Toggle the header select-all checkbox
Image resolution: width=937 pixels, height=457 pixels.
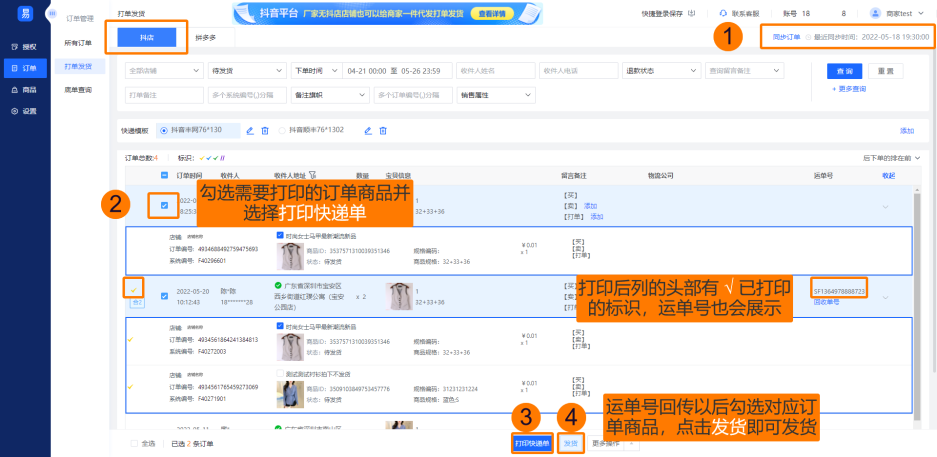(164, 175)
